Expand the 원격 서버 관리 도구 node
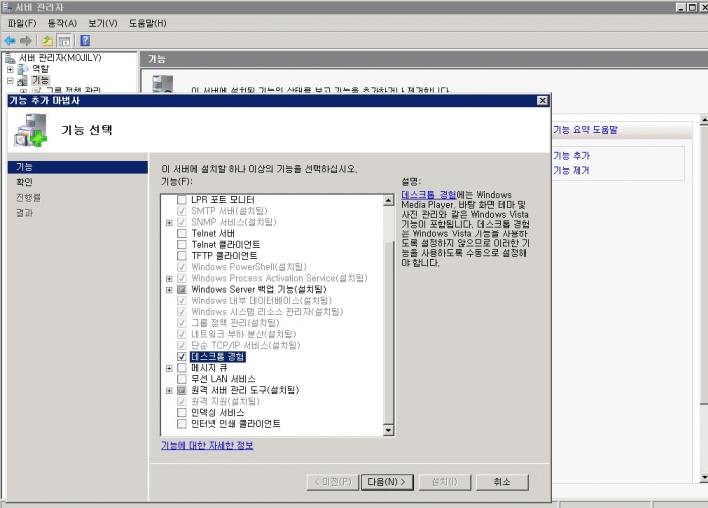The image size is (708, 508). [x=169, y=391]
